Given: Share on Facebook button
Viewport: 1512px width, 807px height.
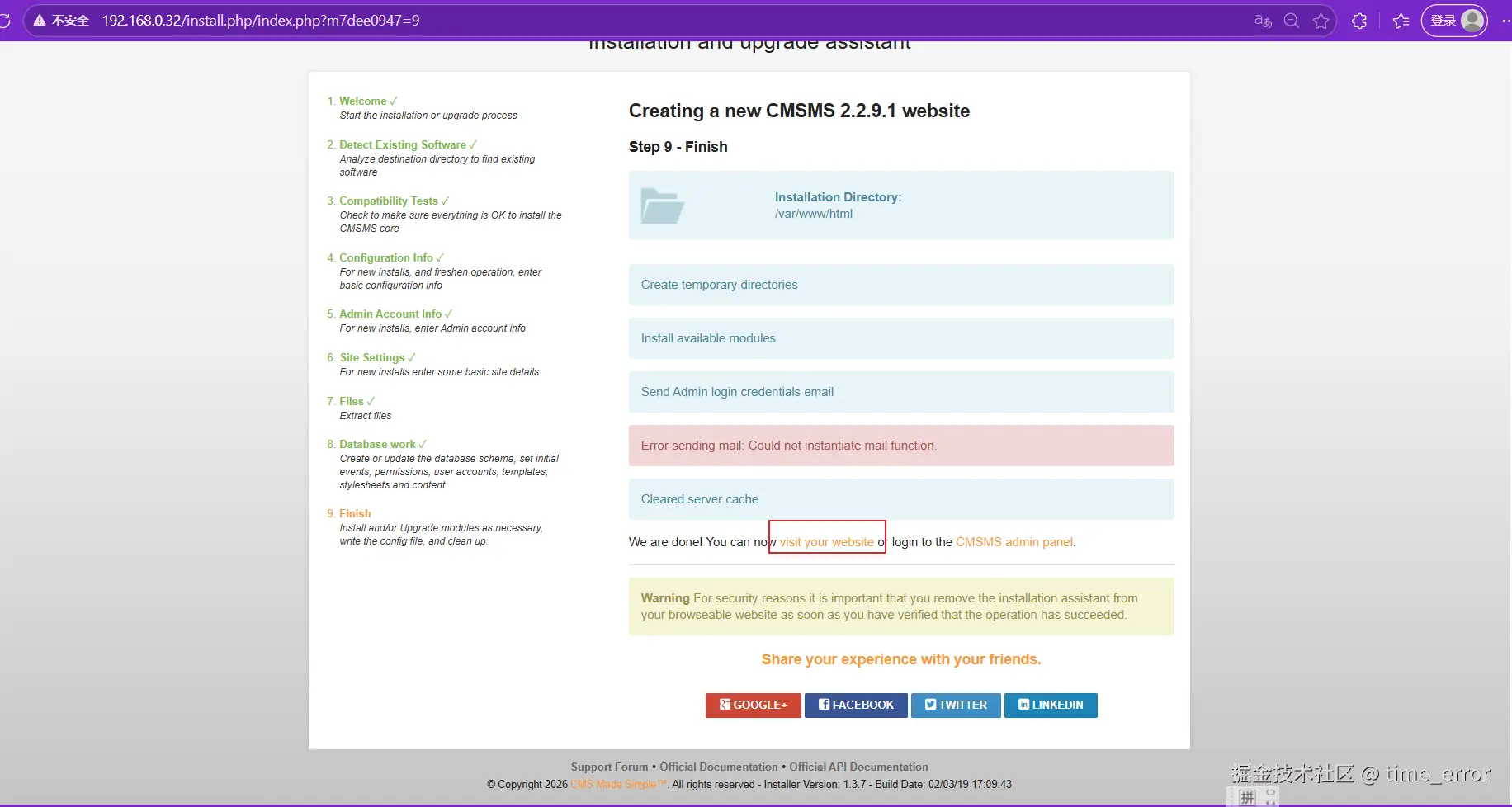Looking at the screenshot, I should click(x=856, y=706).
